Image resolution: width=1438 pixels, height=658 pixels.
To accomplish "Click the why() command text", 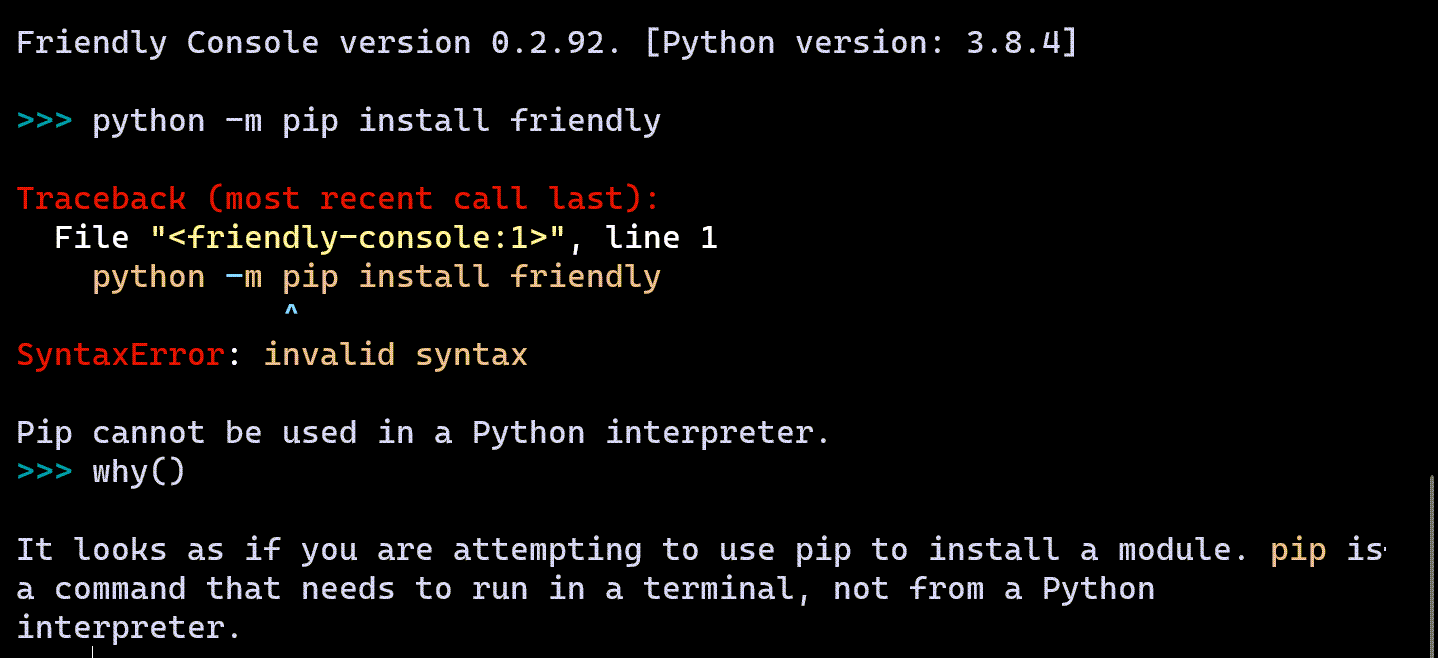I will [x=139, y=472].
